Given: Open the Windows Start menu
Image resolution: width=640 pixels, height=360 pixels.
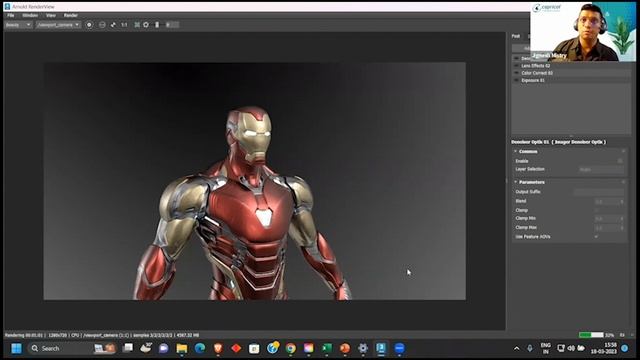Looking at the screenshot, I should coord(16,348).
